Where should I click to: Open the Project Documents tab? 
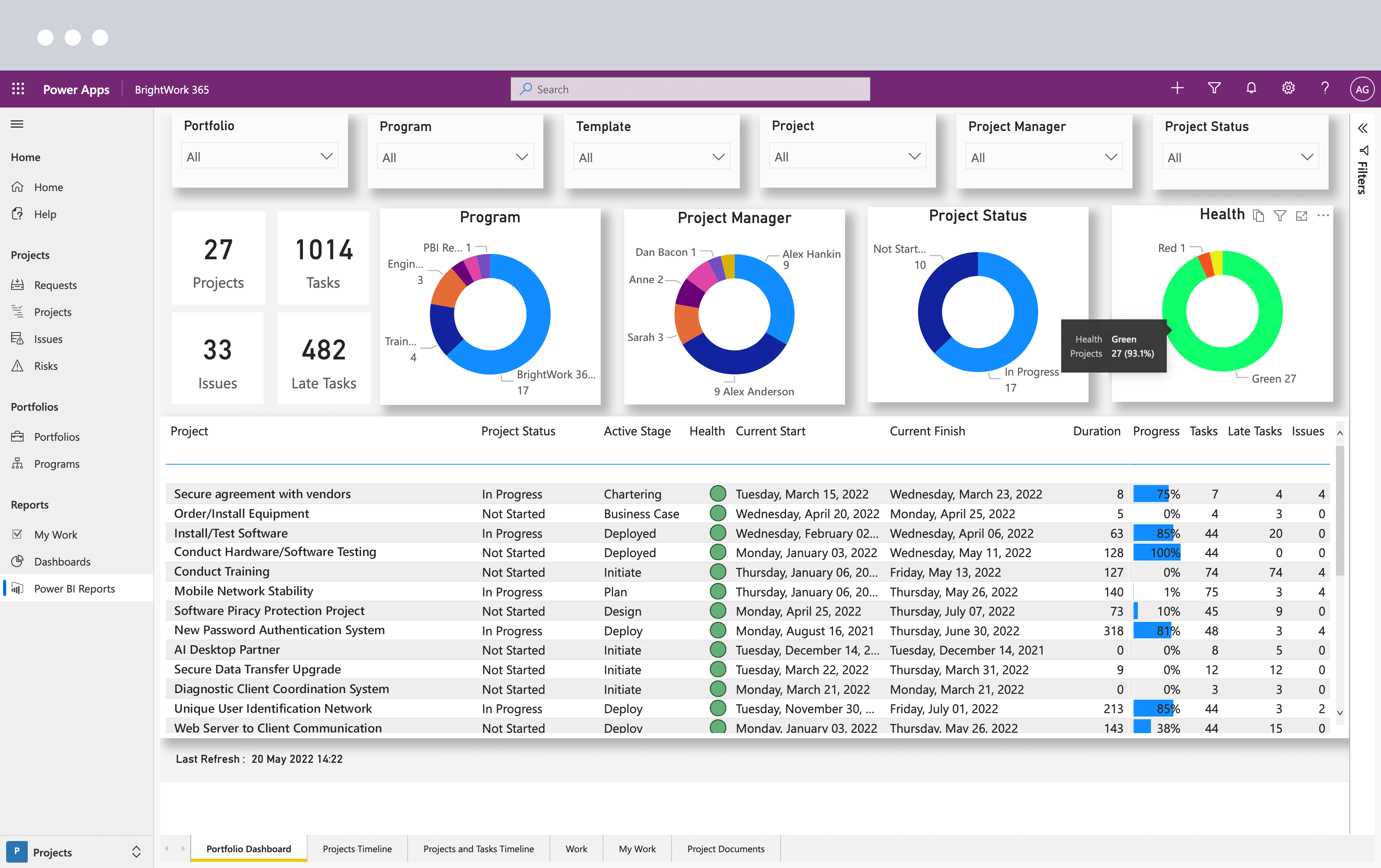(x=726, y=848)
